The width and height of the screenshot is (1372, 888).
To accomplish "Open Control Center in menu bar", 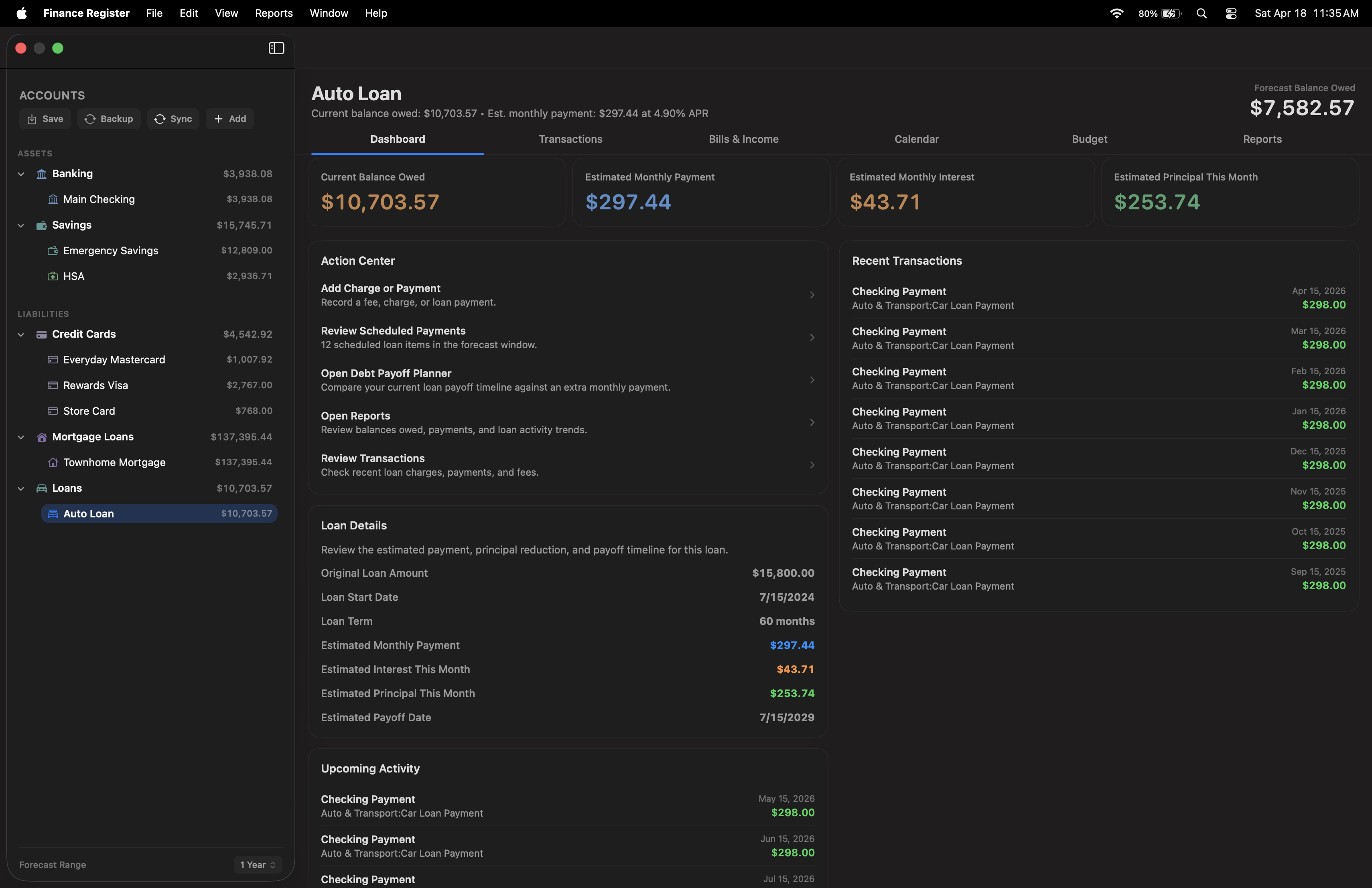I will 1231,13.
